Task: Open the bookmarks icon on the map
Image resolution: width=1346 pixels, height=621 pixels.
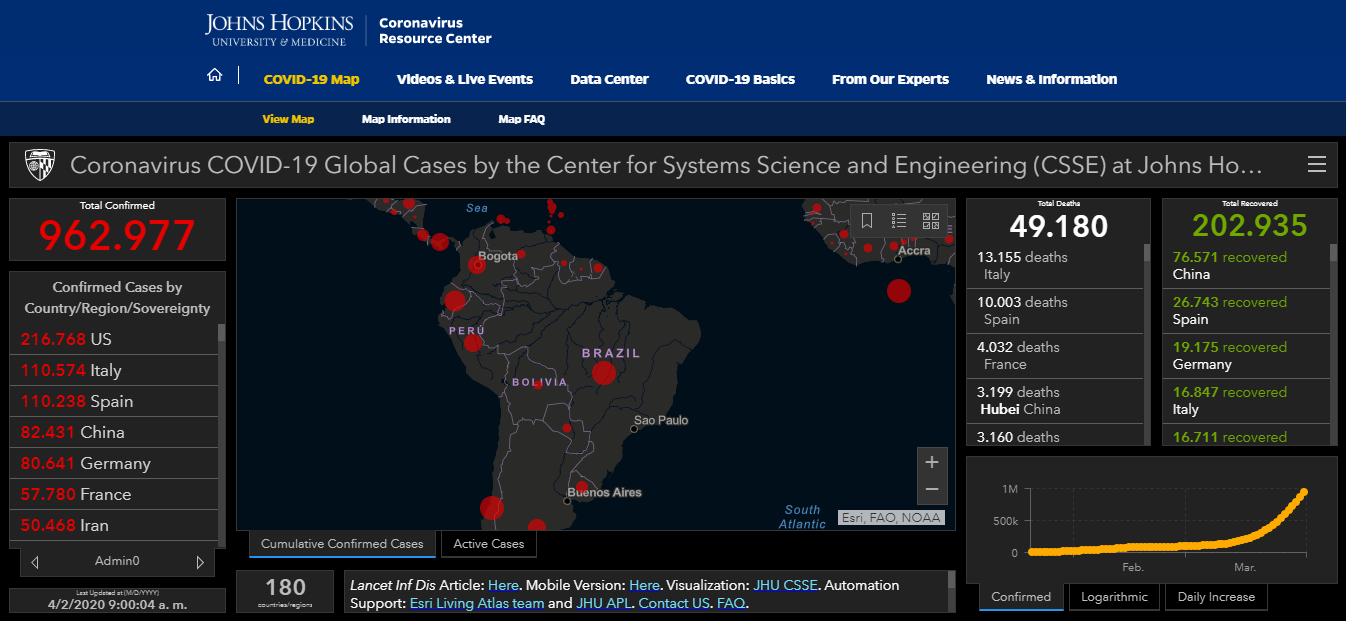Action: tap(867, 221)
